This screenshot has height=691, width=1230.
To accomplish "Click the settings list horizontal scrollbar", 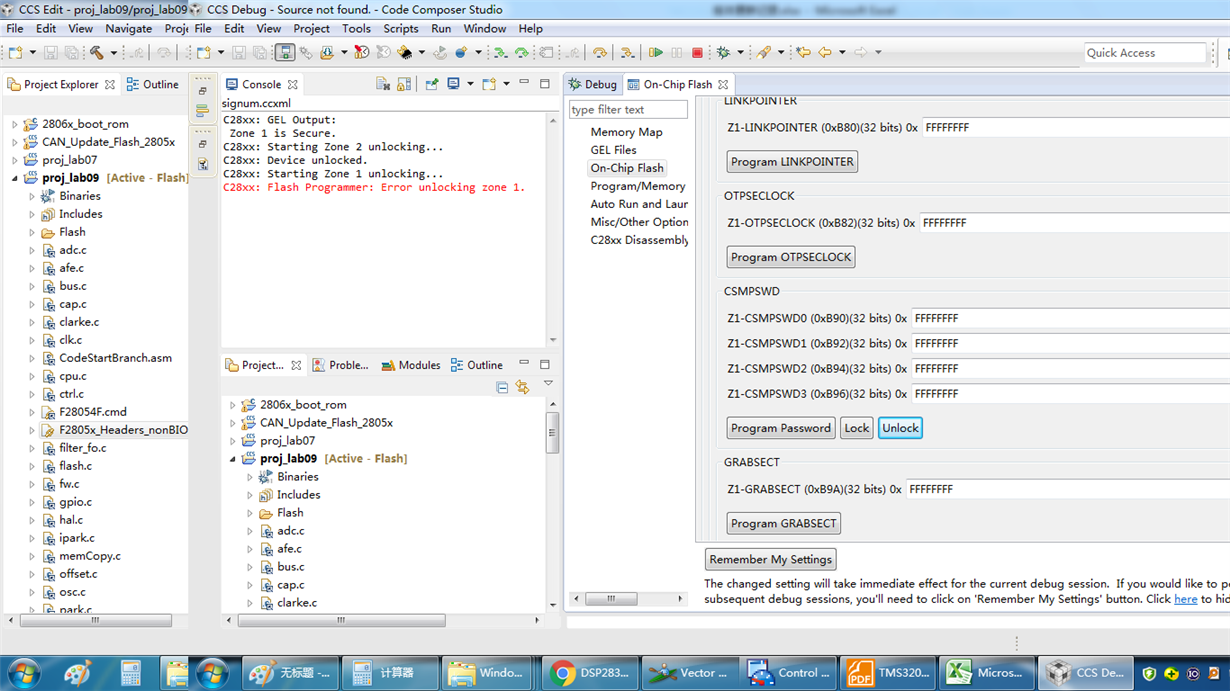I will (628, 599).
